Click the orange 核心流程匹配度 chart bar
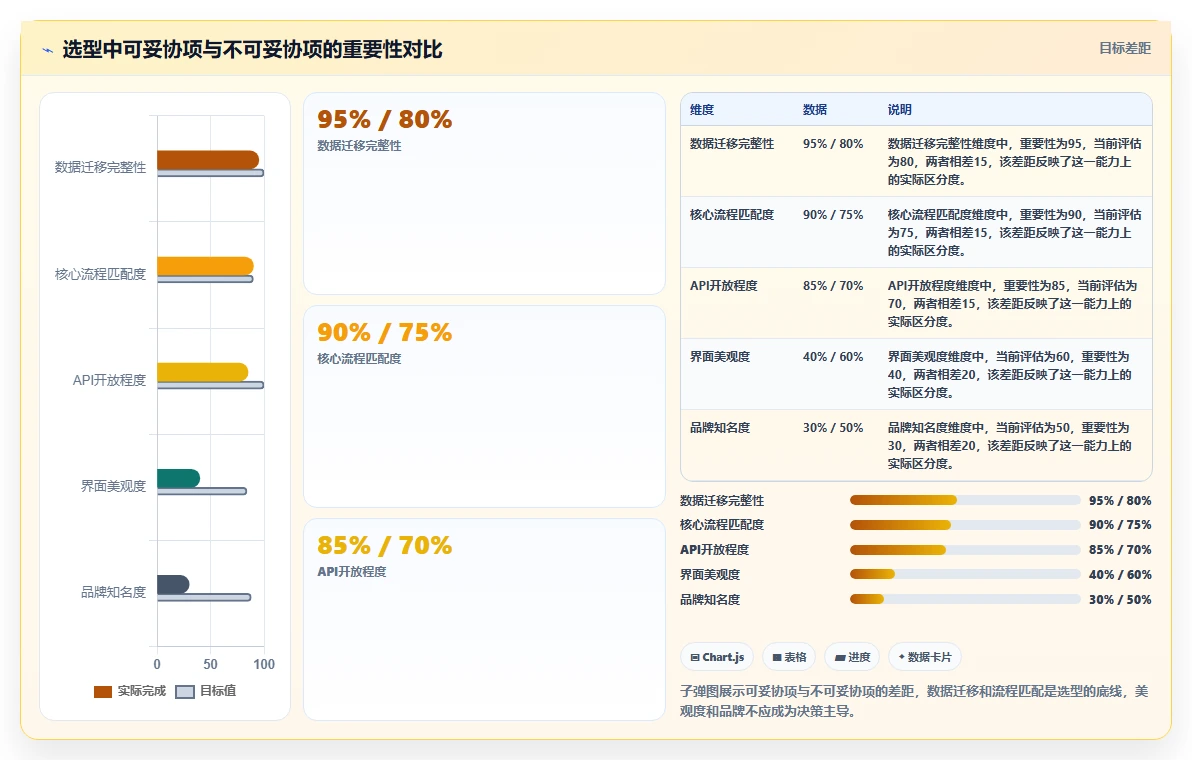 (x=205, y=266)
